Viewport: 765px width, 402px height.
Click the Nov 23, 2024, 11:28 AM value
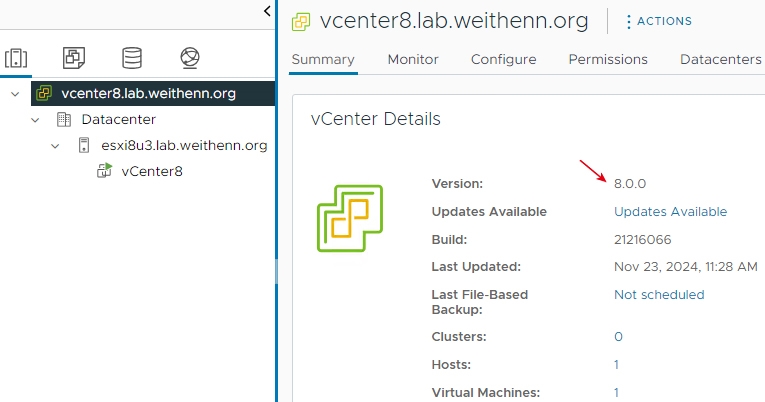click(x=685, y=267)
